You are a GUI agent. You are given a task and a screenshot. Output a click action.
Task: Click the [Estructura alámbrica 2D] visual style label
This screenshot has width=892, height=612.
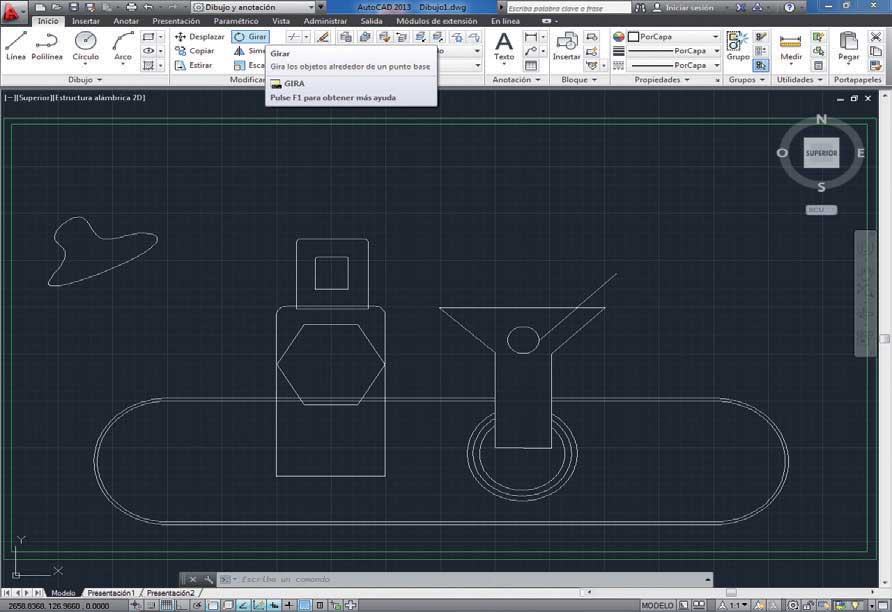click(99, 98)
